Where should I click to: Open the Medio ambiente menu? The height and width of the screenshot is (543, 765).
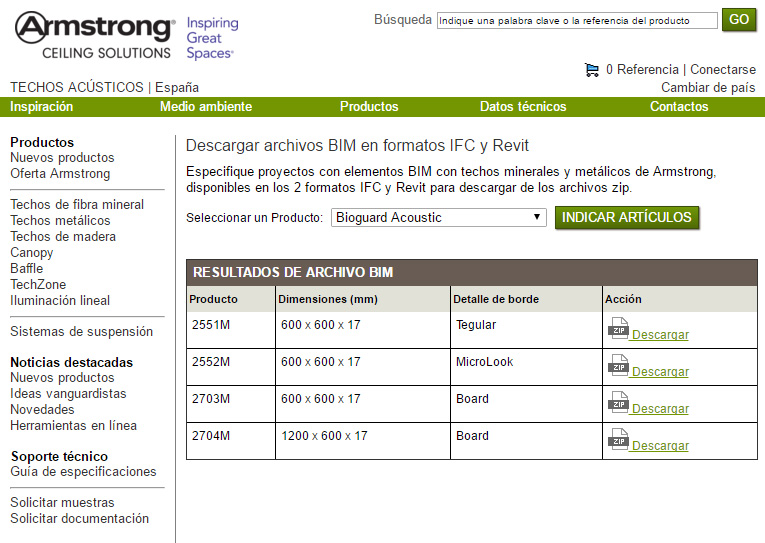pyautogui.click(x=206, y=106)
